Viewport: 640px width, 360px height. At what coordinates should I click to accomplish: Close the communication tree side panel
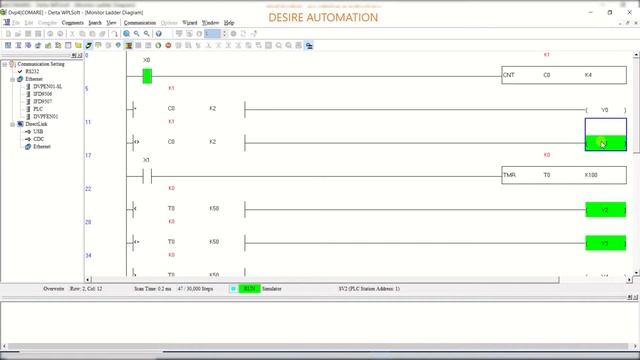pos(81,55)
